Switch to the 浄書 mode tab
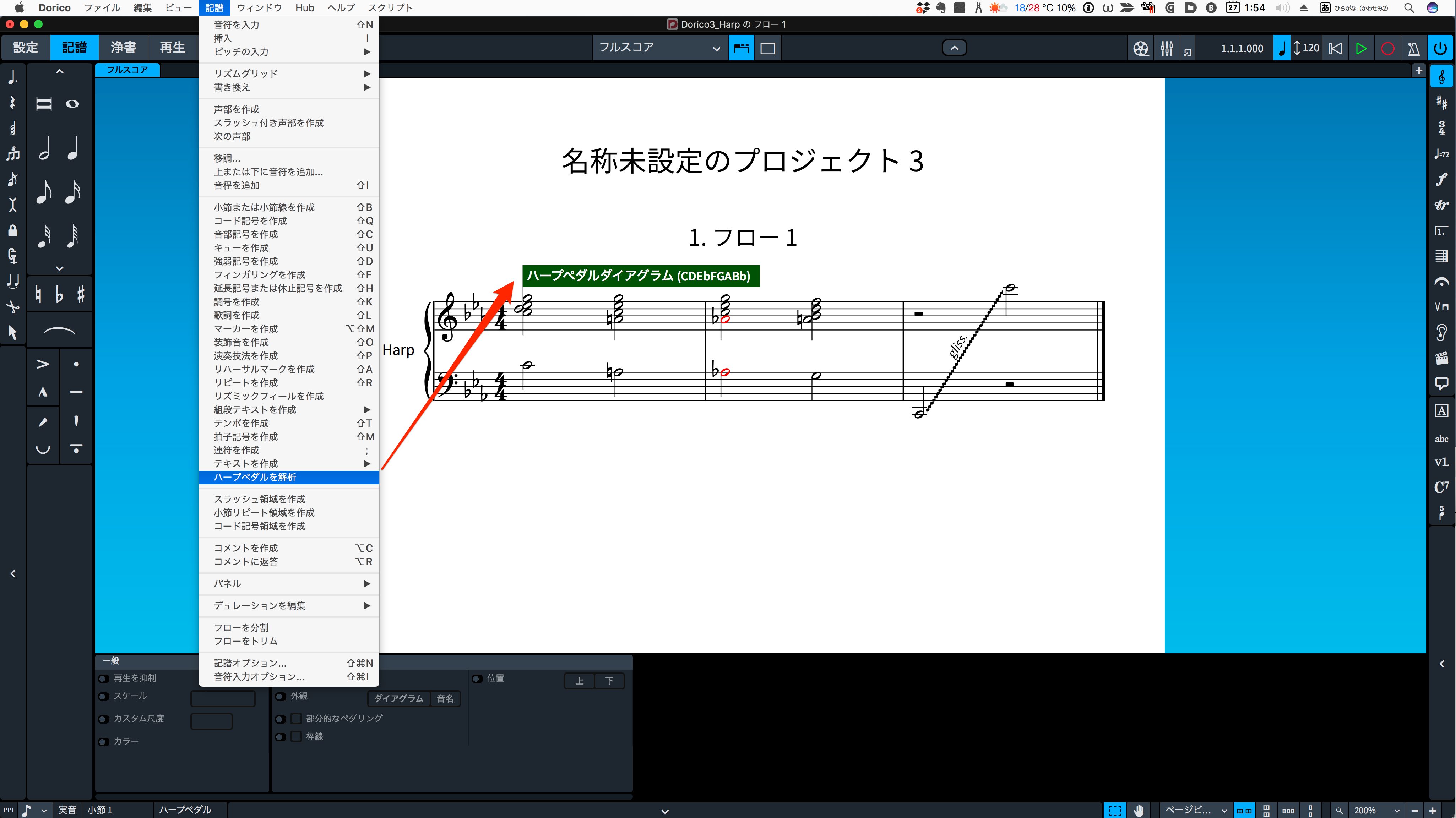 123,48
